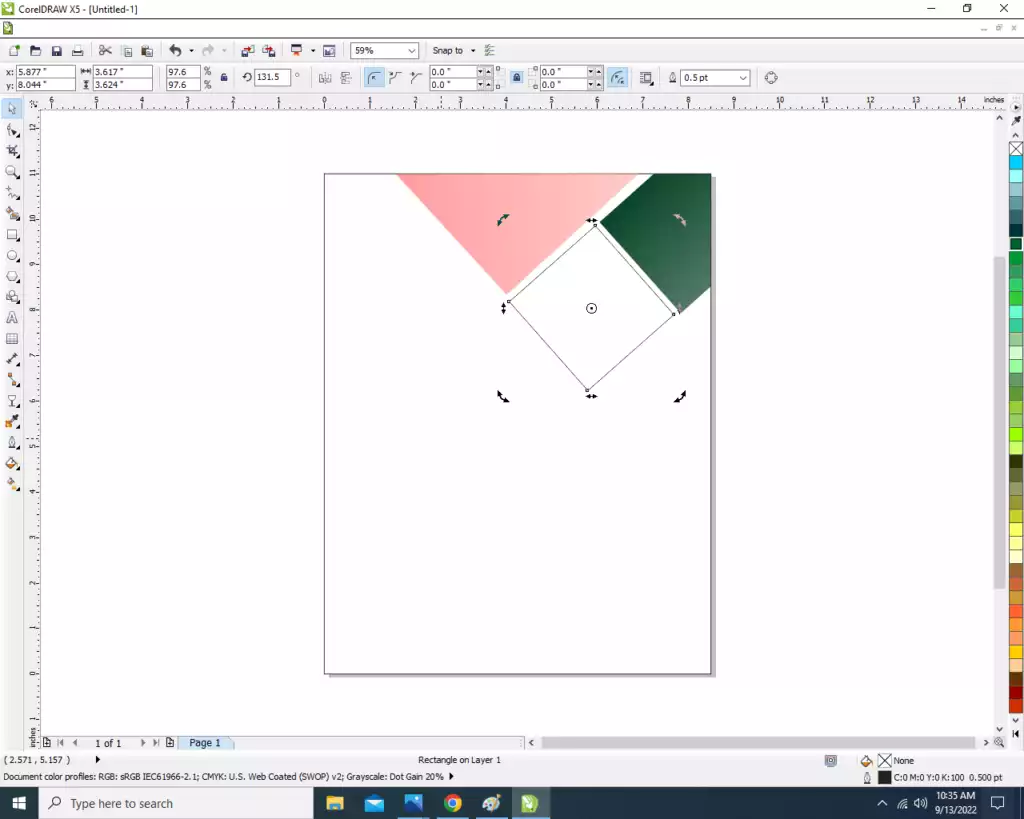Select the Table tool
This screenshot has height=819, width=1024.
click(12, 338)
